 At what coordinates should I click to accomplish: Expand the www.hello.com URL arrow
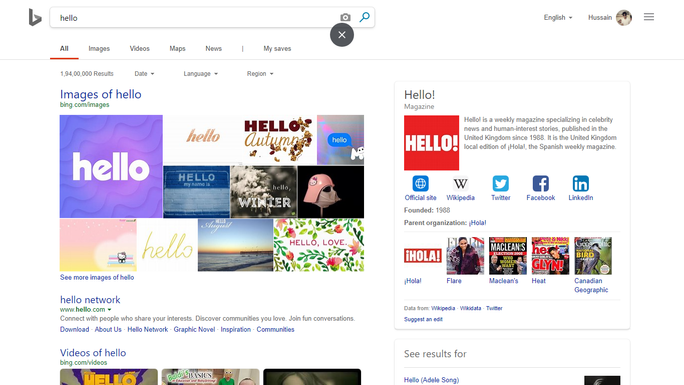(x=109, y=310)
